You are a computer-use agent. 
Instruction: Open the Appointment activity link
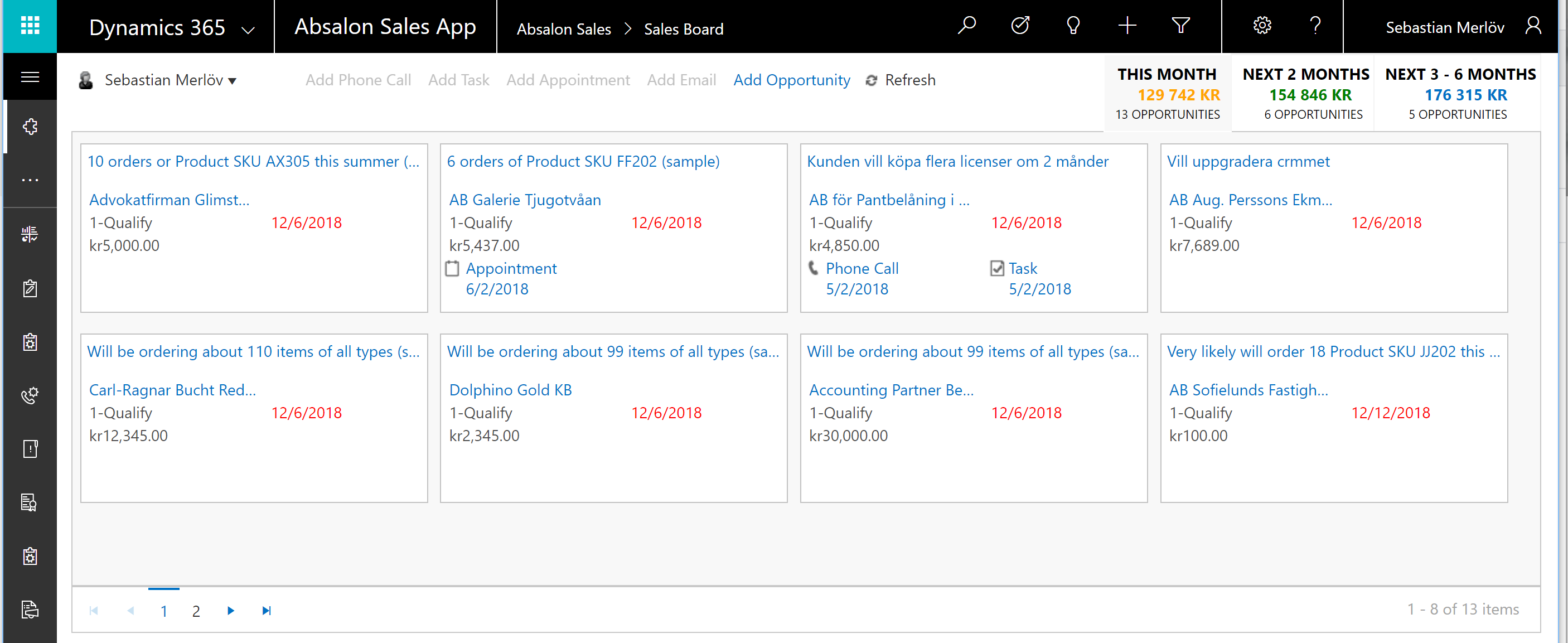click(x=511, y=269)
